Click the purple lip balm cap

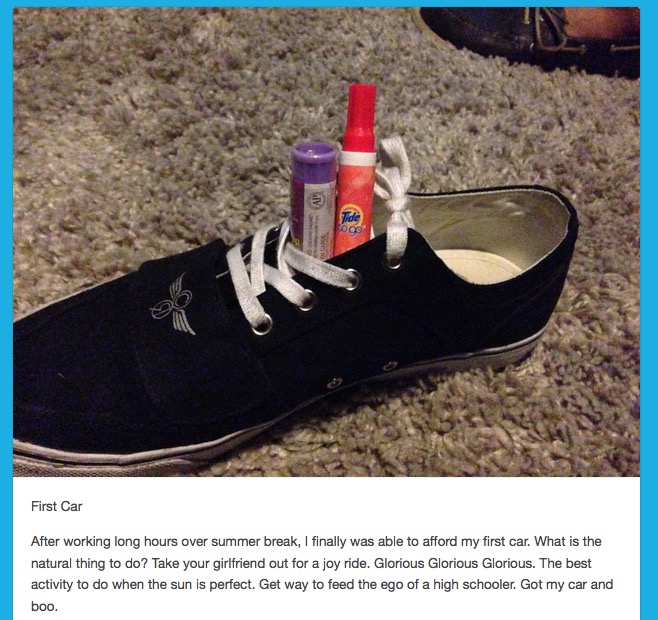(314, 159)
